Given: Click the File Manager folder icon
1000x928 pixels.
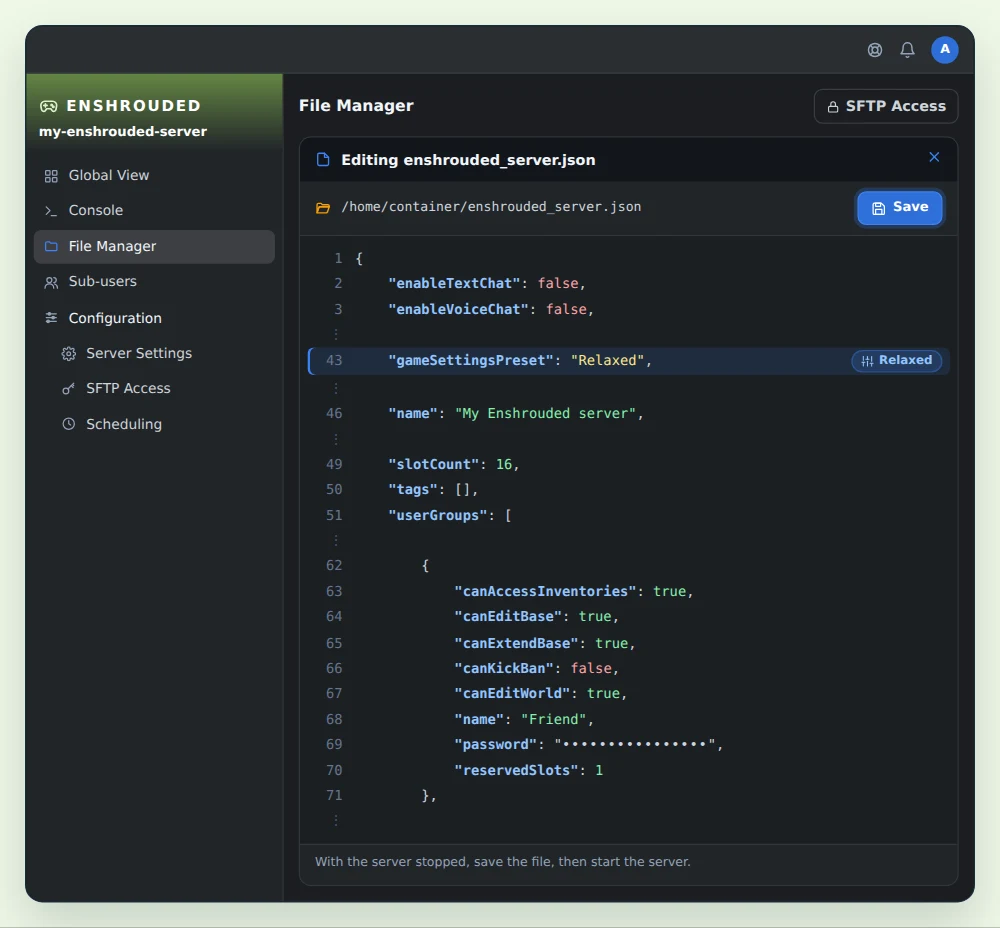Looking at the screenshot, I should click(x=51, y=246).
